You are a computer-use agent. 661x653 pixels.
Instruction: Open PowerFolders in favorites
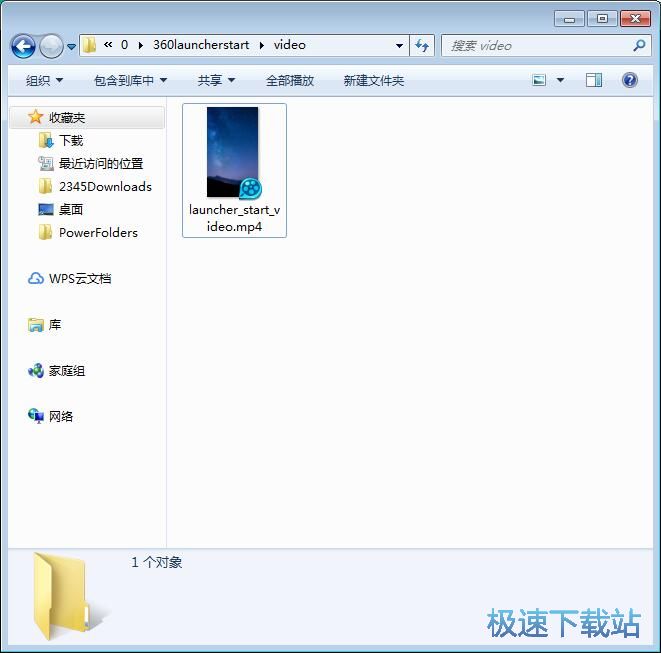point(98,233)
